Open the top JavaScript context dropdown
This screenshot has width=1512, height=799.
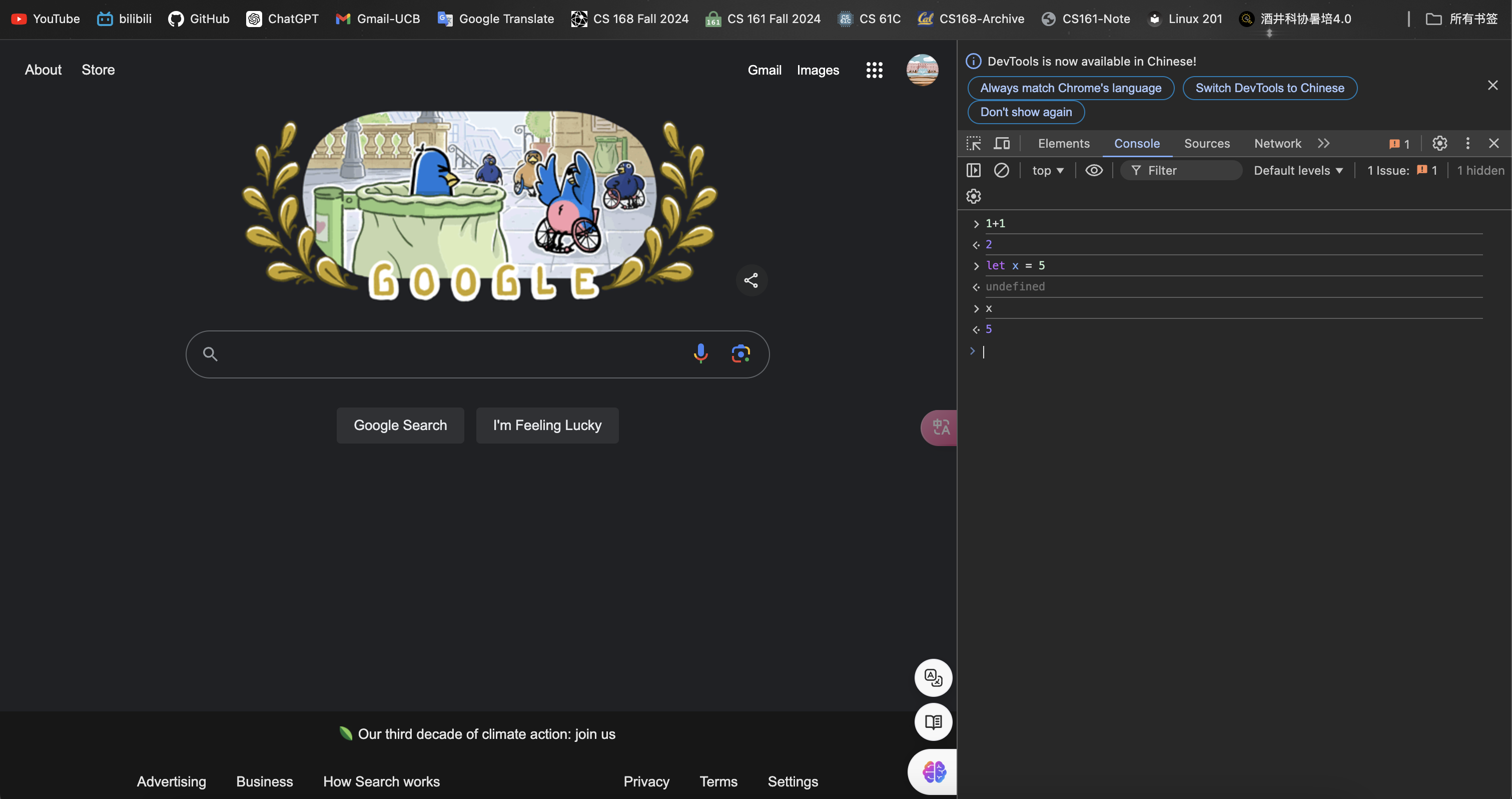coord(1048,170)
